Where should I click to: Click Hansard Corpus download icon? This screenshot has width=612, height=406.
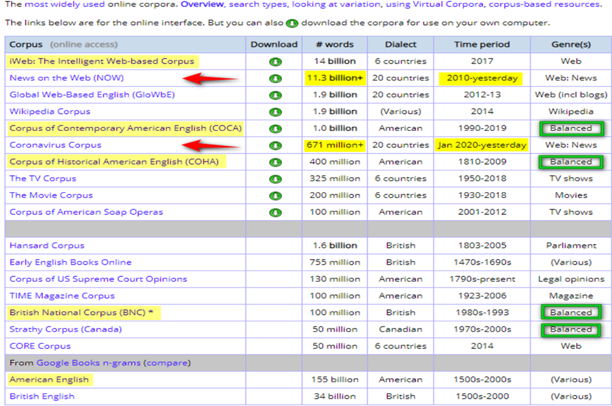click(x=274, y=245)
